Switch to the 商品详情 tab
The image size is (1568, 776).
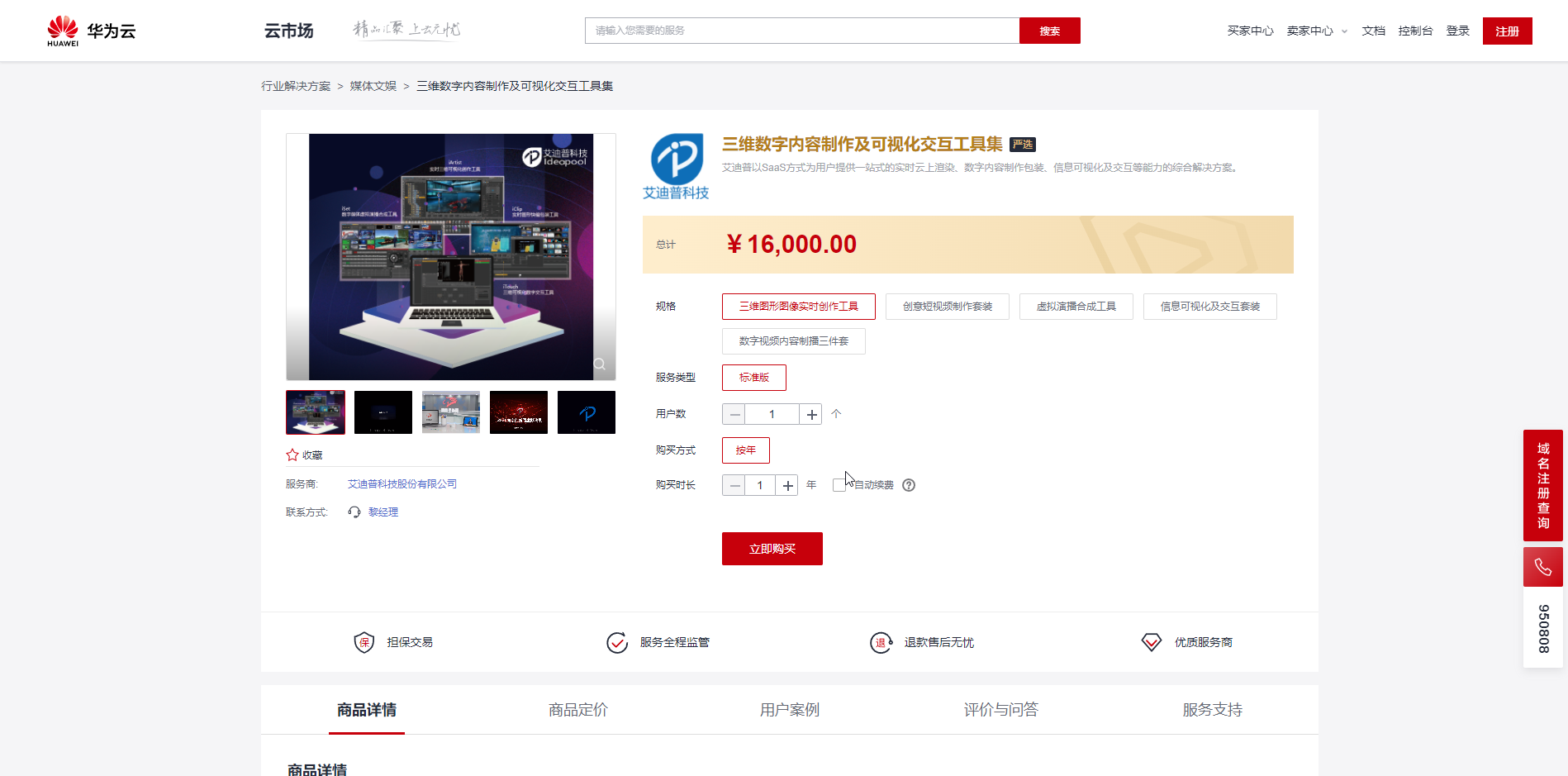(367, 710)
